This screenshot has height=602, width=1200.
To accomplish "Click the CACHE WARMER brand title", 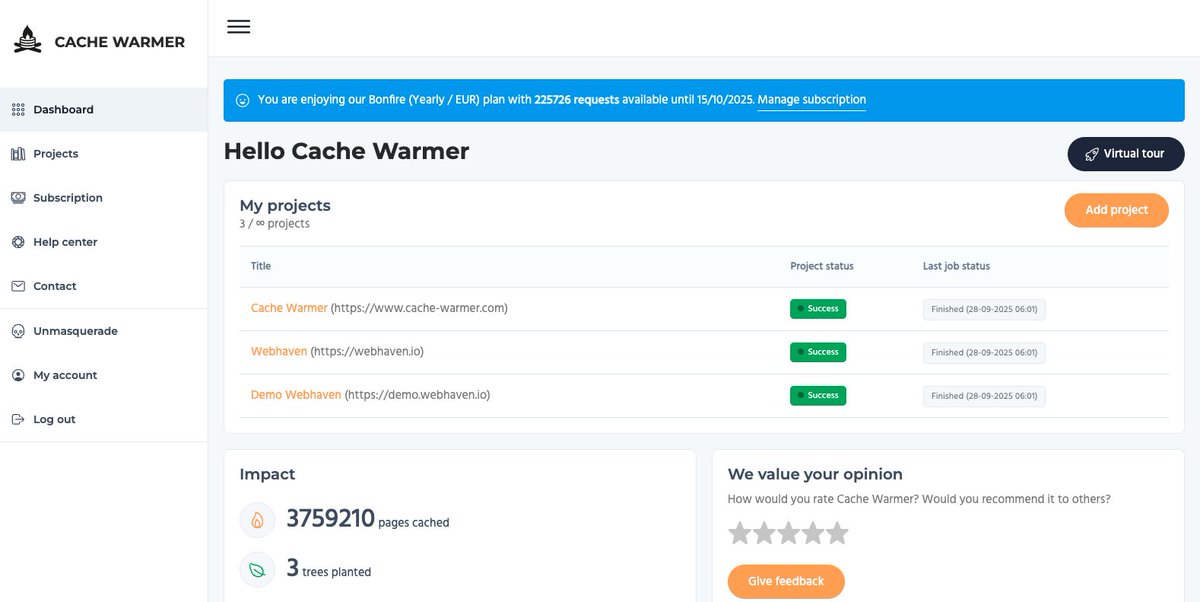I will (x=120, y=42).
